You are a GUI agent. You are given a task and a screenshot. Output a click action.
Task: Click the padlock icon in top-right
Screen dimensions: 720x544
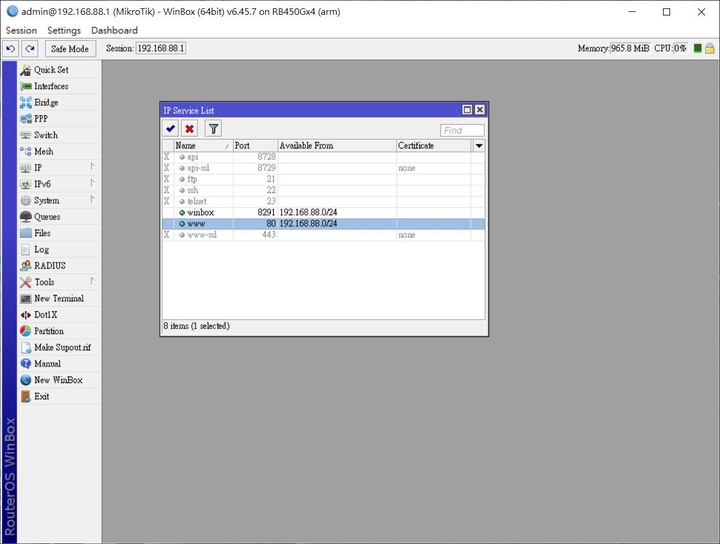(709, 48)
